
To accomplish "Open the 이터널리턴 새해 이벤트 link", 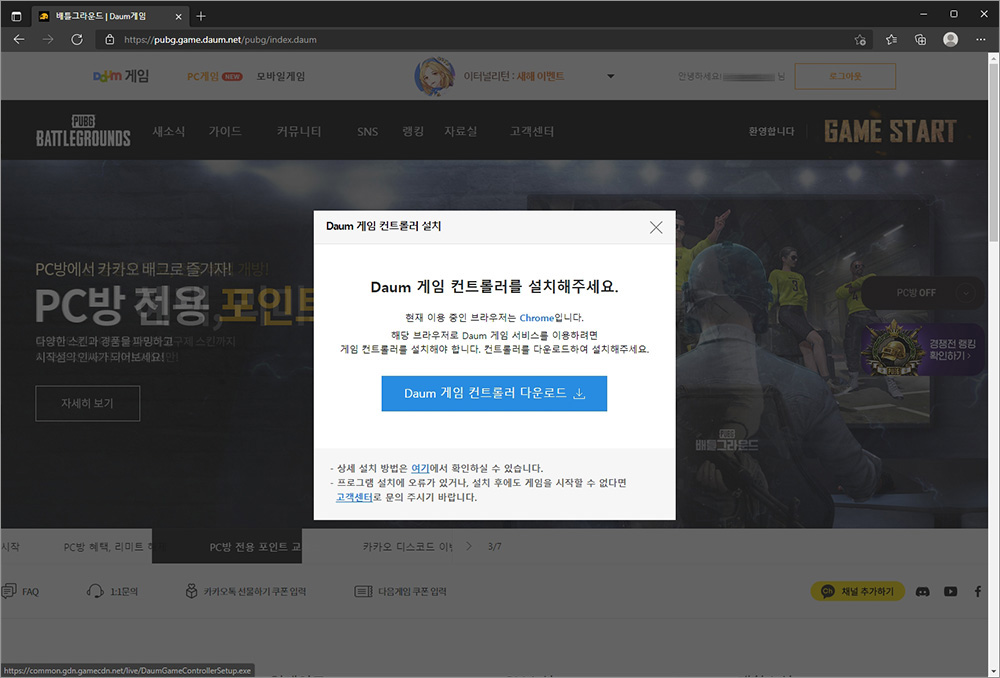I will [x=513, y=76].
